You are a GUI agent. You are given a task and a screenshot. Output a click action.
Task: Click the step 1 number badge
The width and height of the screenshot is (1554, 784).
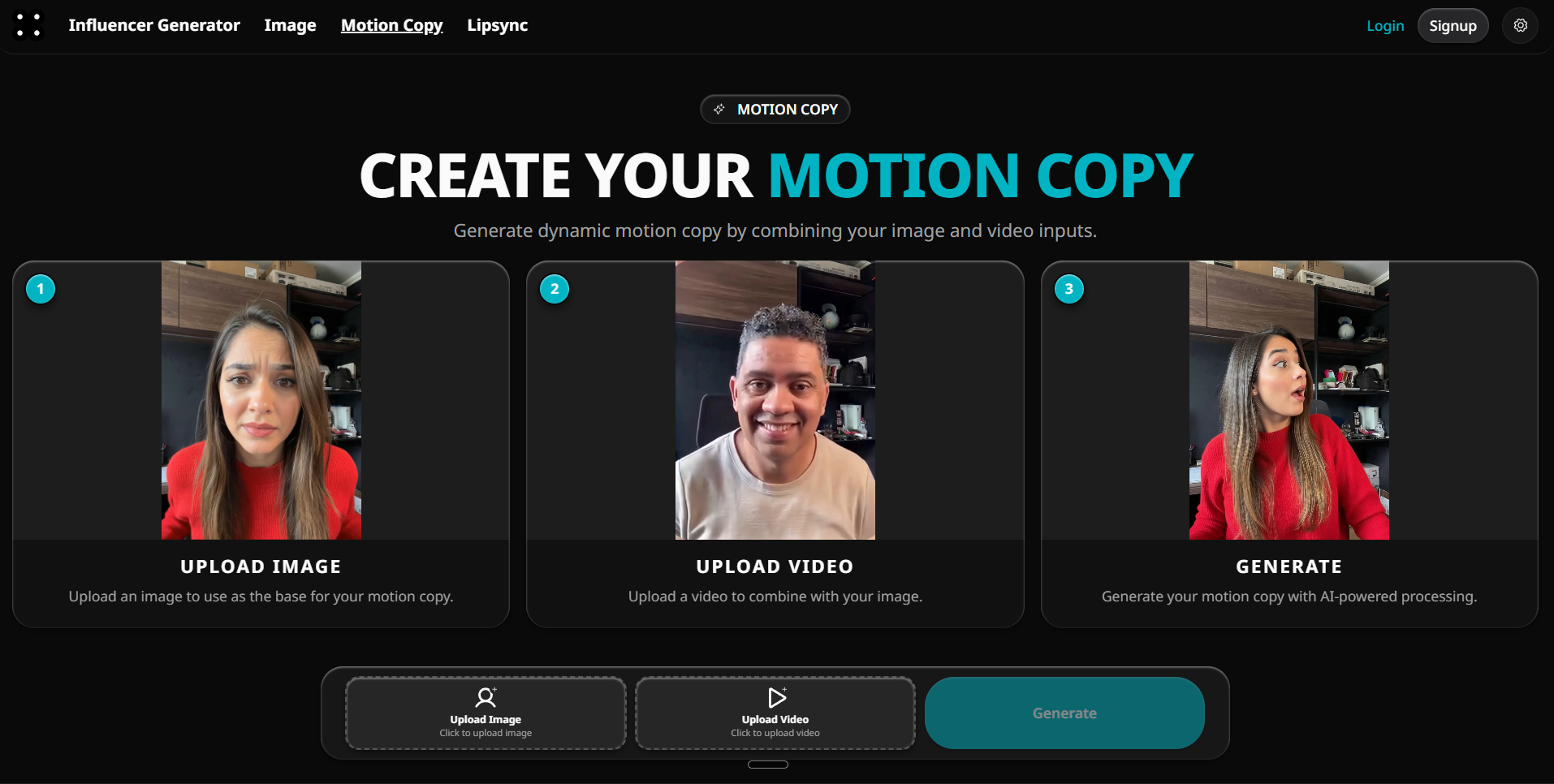click(x=41, y=289)
